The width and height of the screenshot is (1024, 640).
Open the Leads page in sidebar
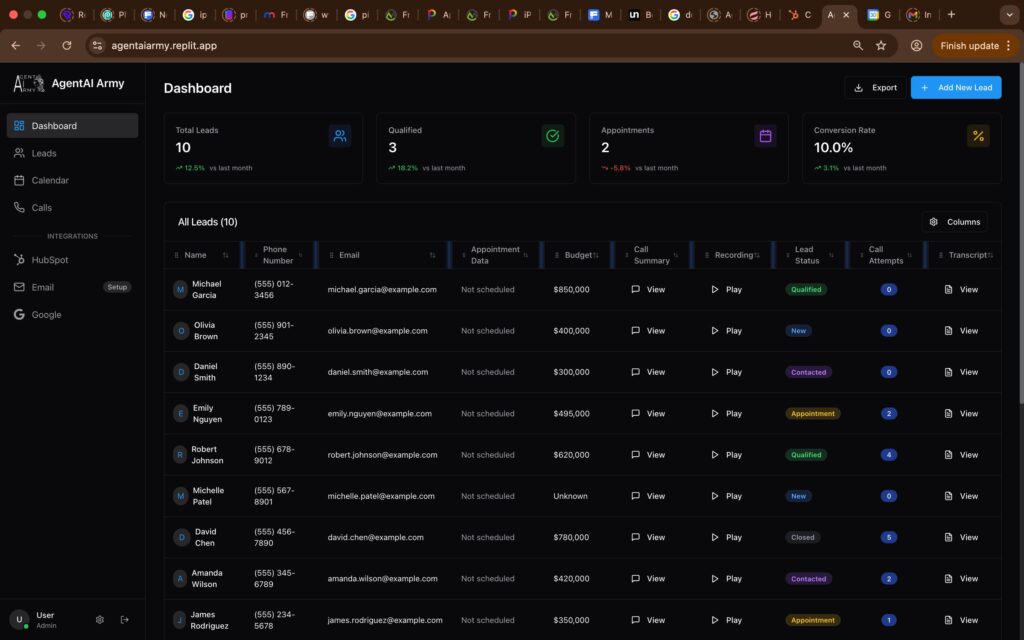click(44, 153)
